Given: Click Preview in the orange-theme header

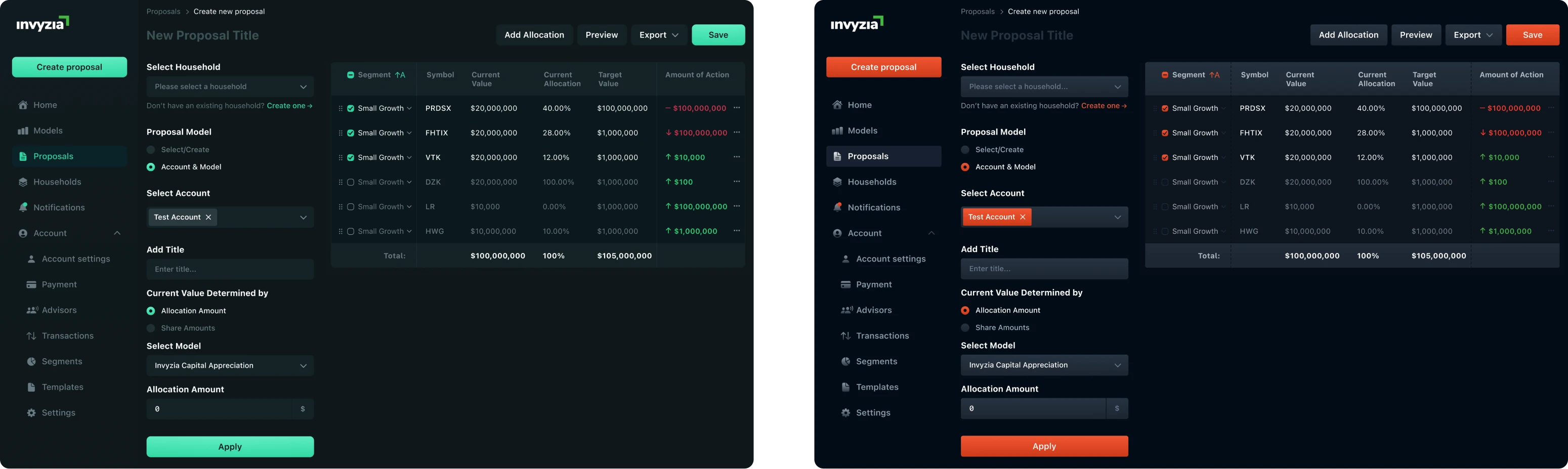Looking at the screenshot, I should click(1416, 35).
